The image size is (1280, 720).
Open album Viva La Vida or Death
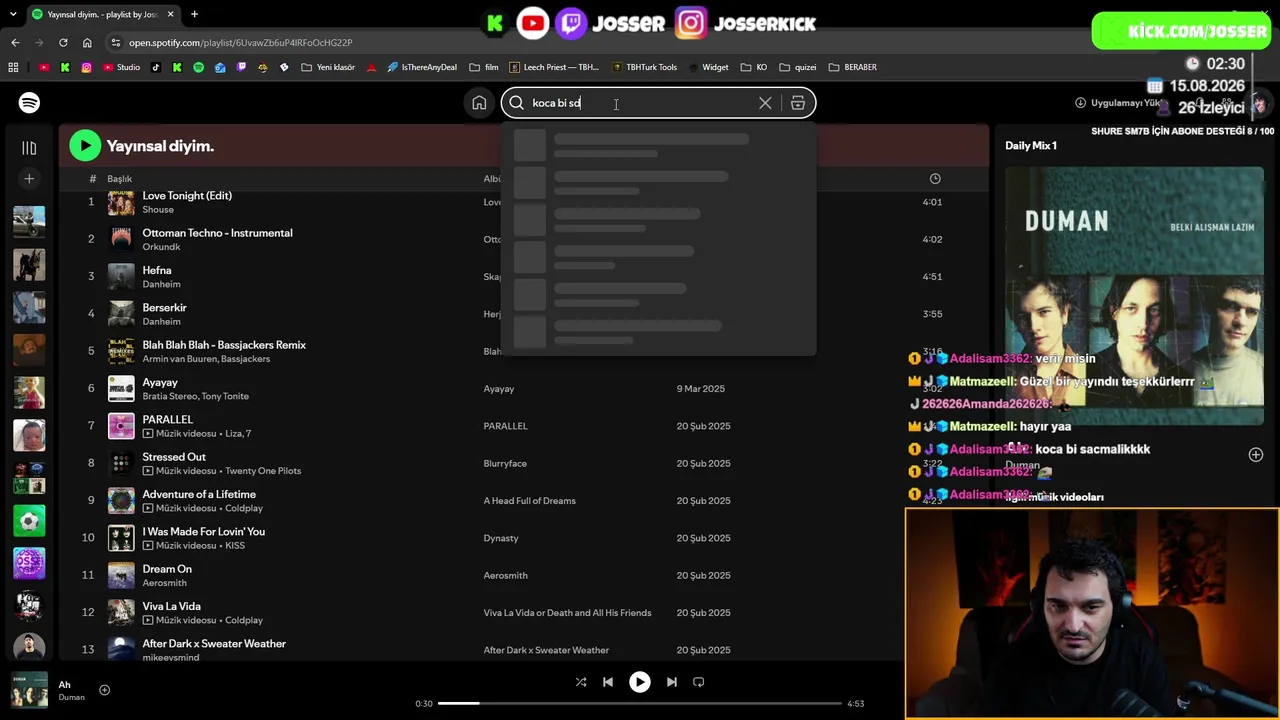click(x=567, y=613)
